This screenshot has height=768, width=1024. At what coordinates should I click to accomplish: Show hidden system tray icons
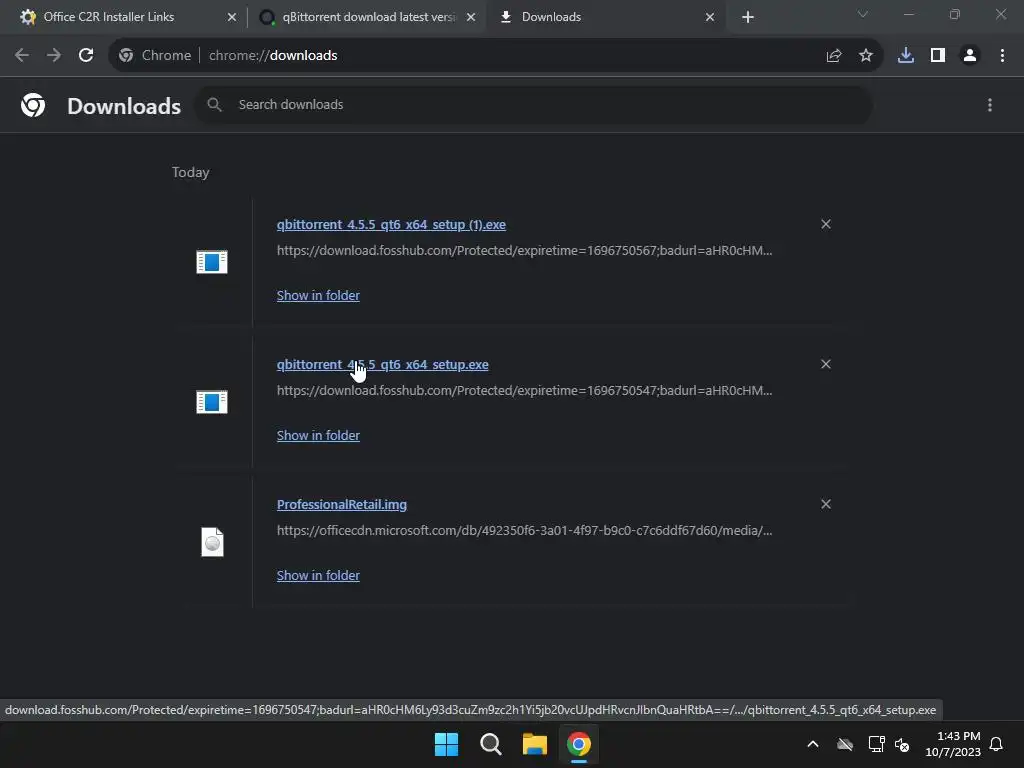coord(813,744)
